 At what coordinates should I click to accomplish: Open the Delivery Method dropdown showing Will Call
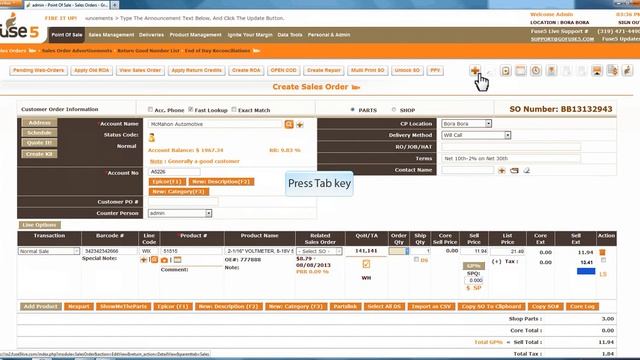[x=476, y=135]
